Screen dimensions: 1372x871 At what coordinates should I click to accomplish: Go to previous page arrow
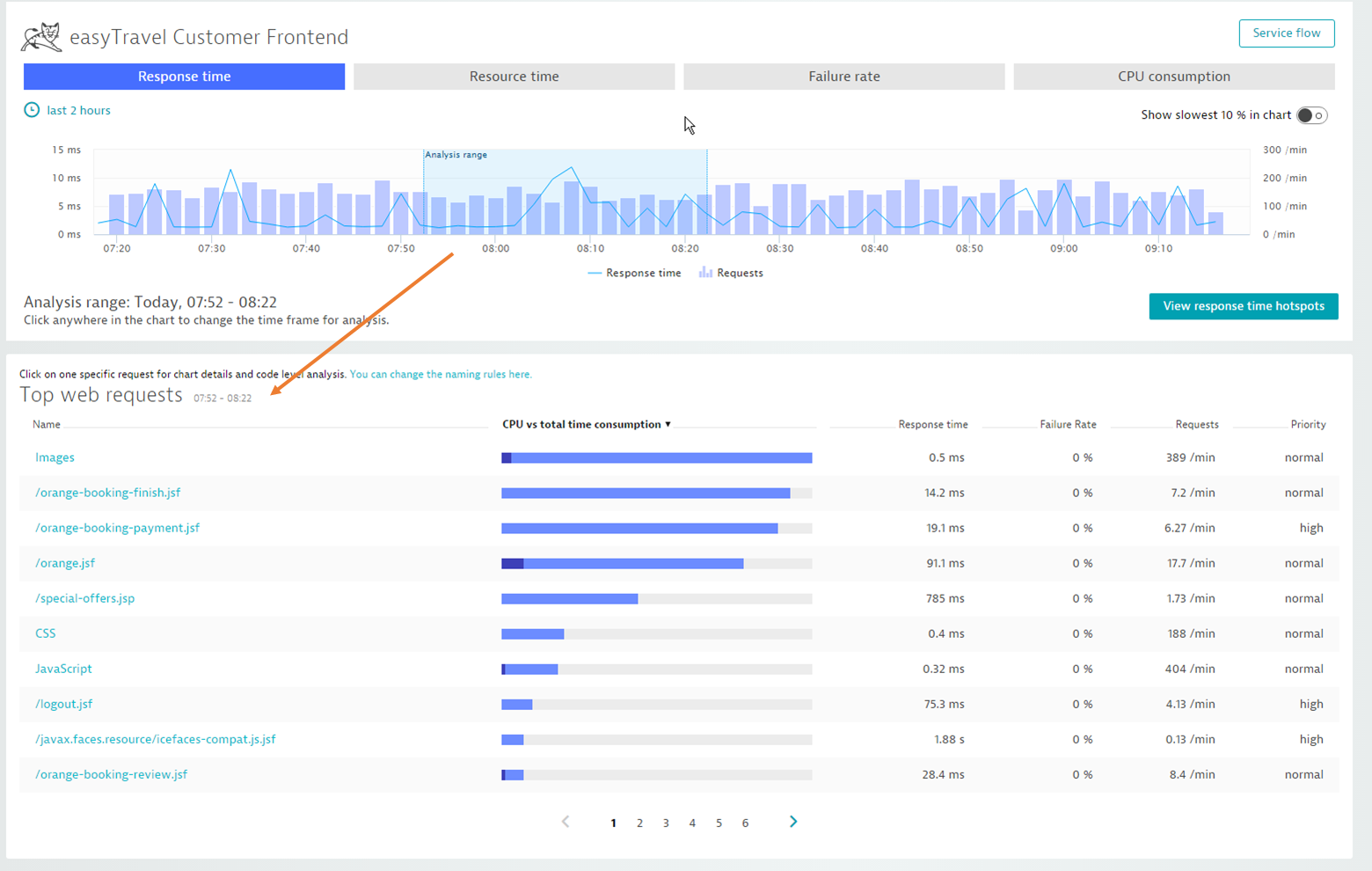566,822
